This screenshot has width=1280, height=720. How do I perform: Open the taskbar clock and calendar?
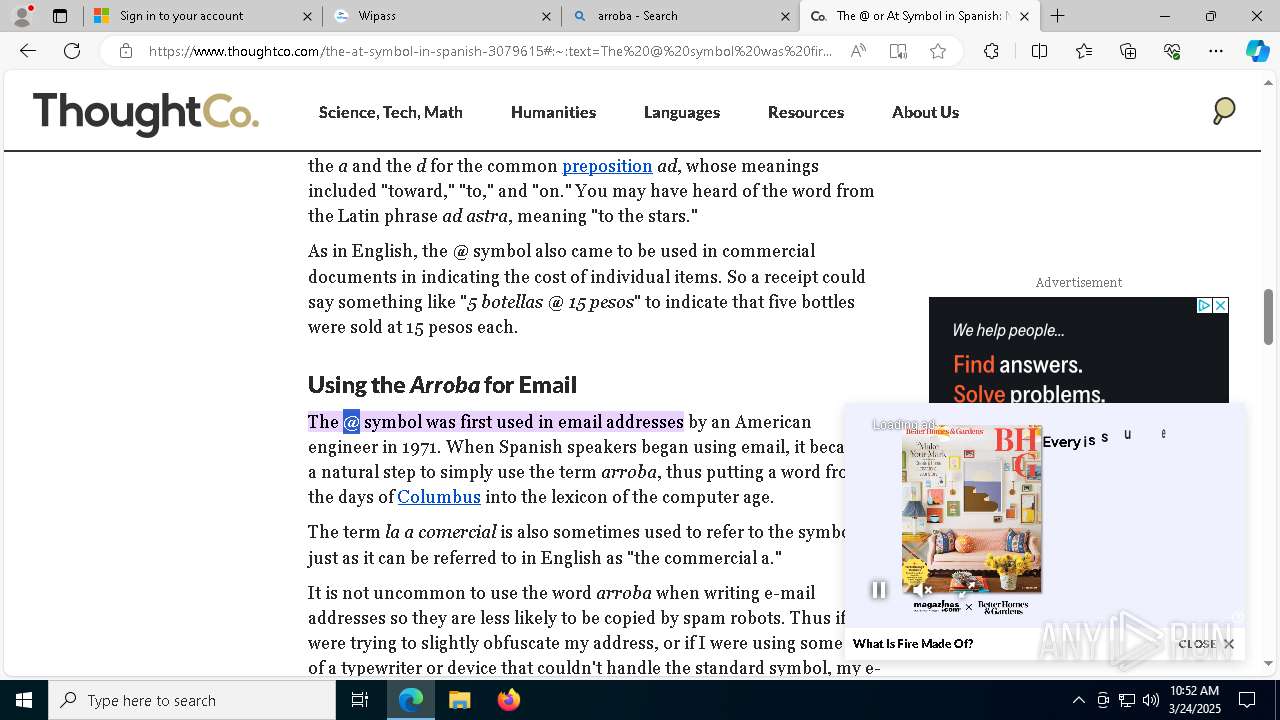pos(1195,700)
